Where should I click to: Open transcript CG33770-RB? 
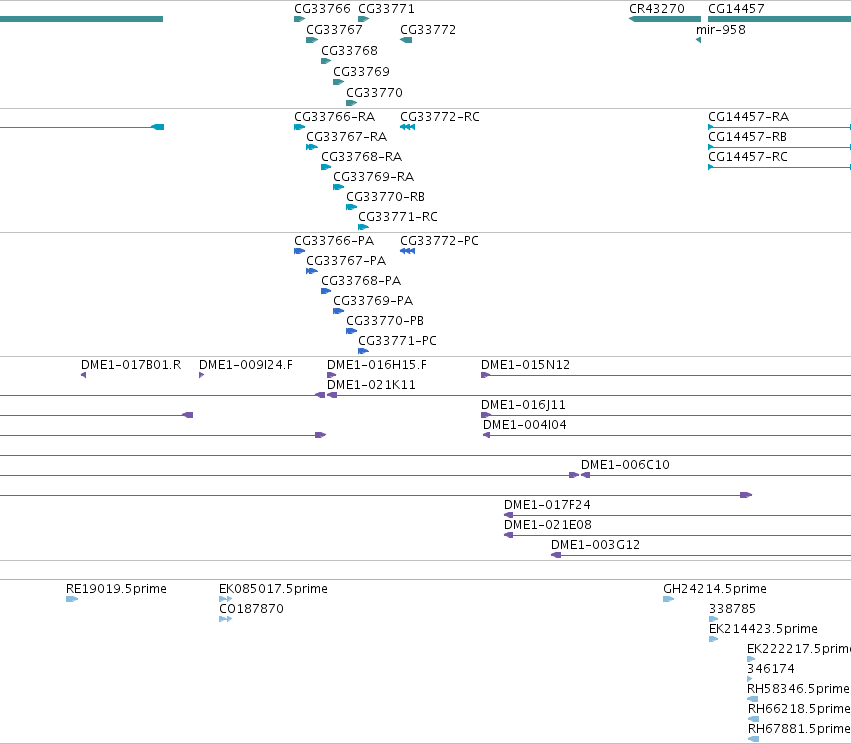385,198
